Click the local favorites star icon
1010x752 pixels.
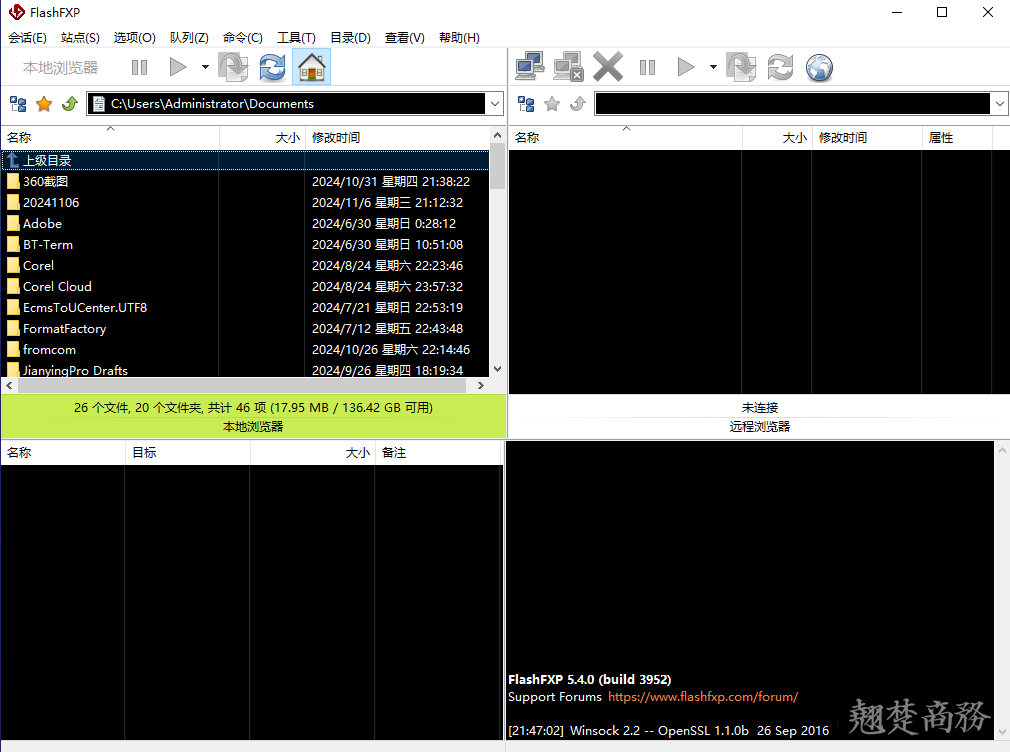click(x=44, y=104)
